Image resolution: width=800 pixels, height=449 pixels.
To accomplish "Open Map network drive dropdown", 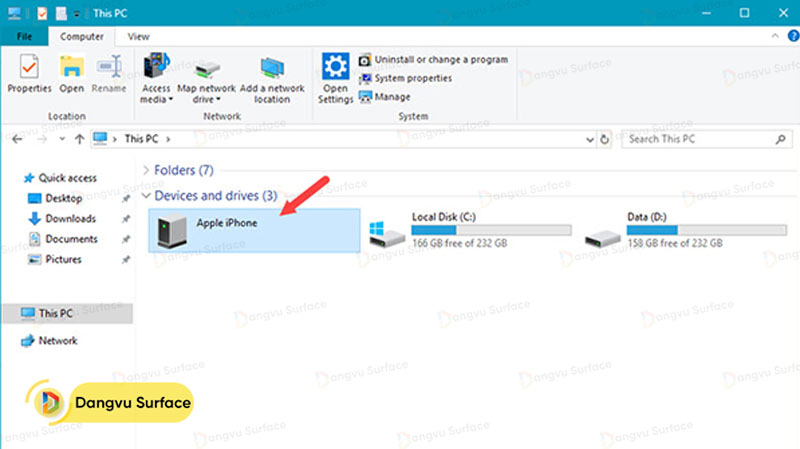I will tap(206, 78).
